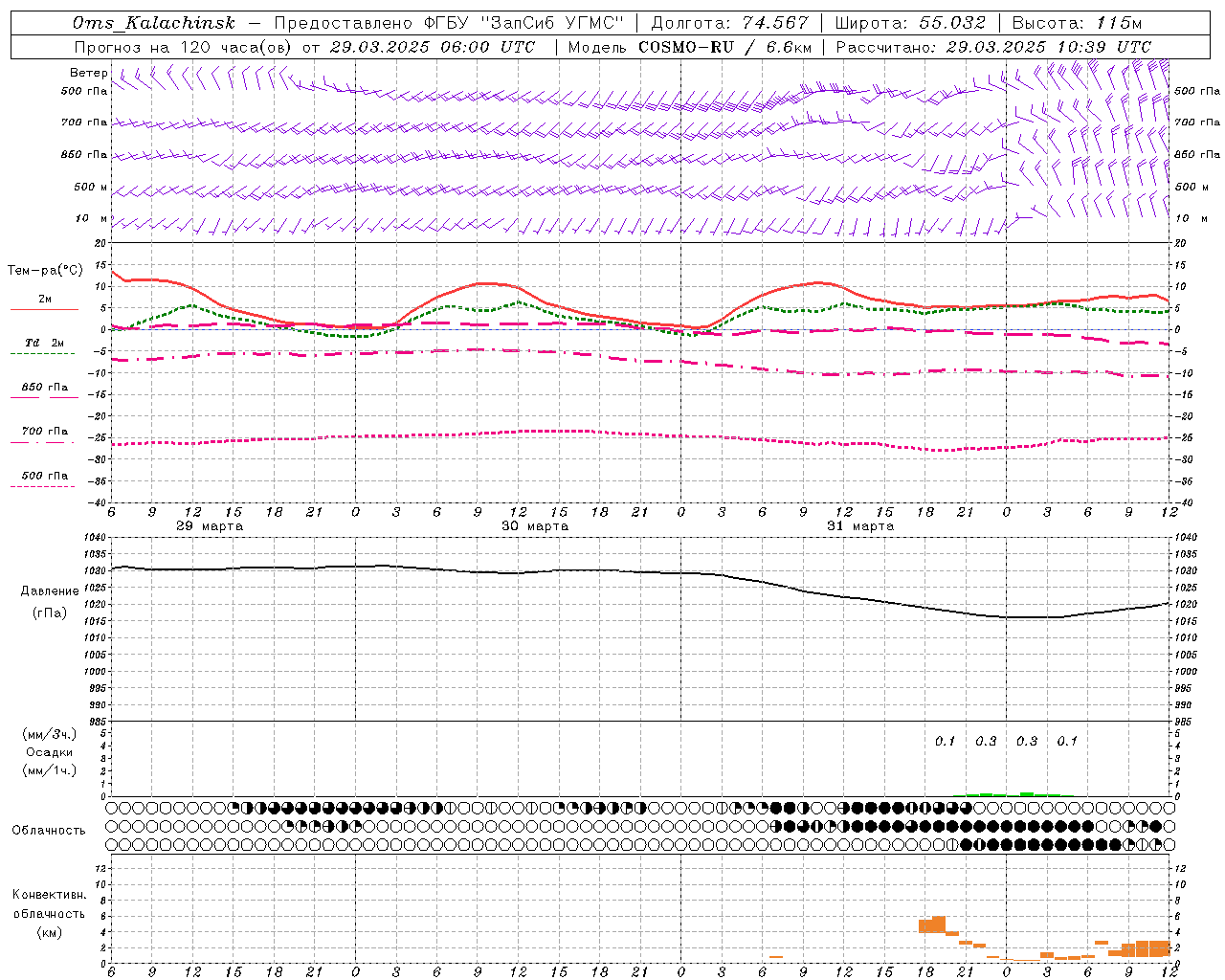The image size is (1225, 980).
Task: Click the Ветер wind panel label
Action: click(x=89, y=73)
